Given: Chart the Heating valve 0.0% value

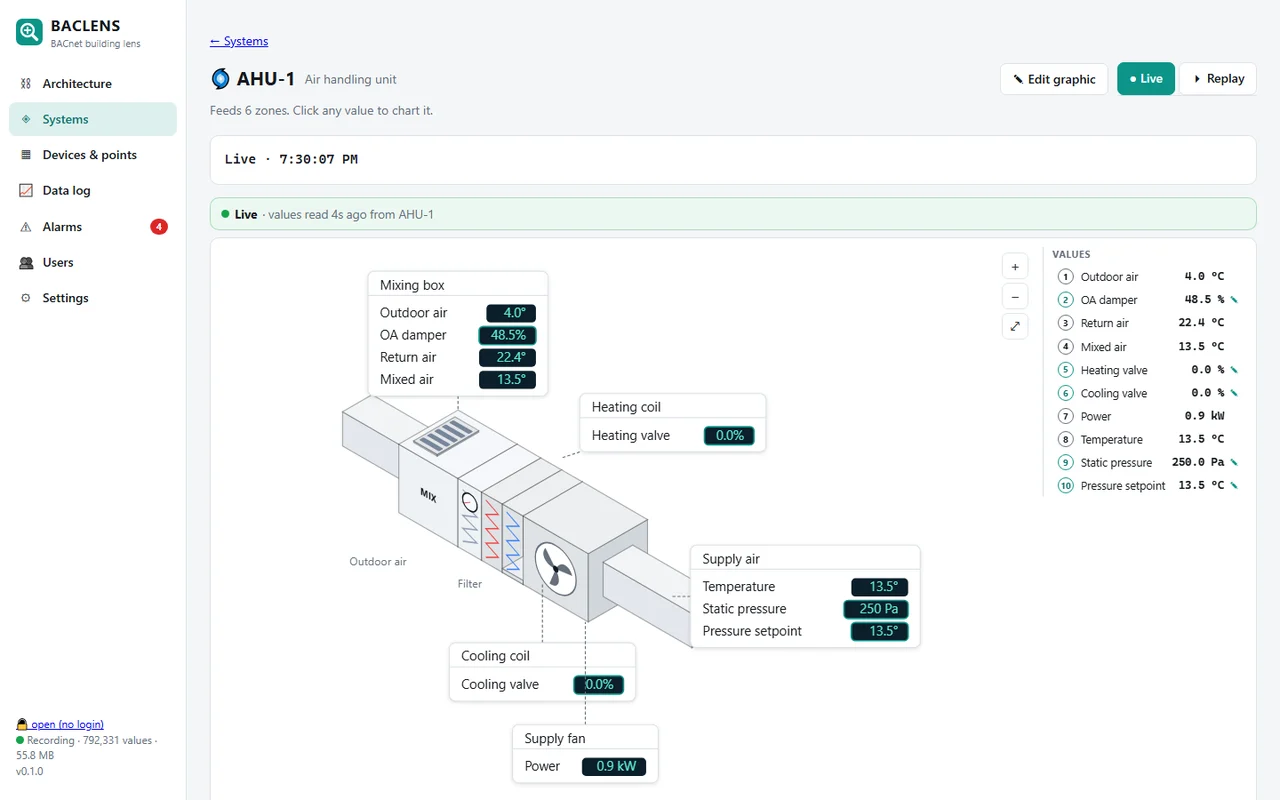Looking at the screenshot, I should click(x=729, y=435).
